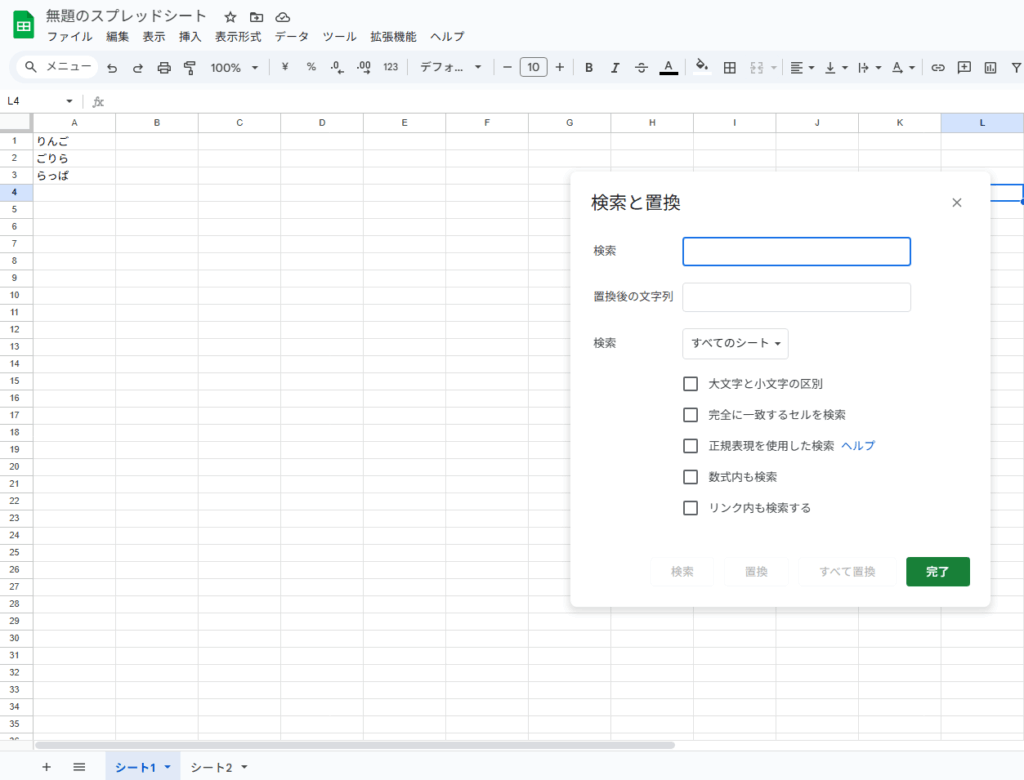
Task: Open the fill color paint bucket
Action: (702, 68)
